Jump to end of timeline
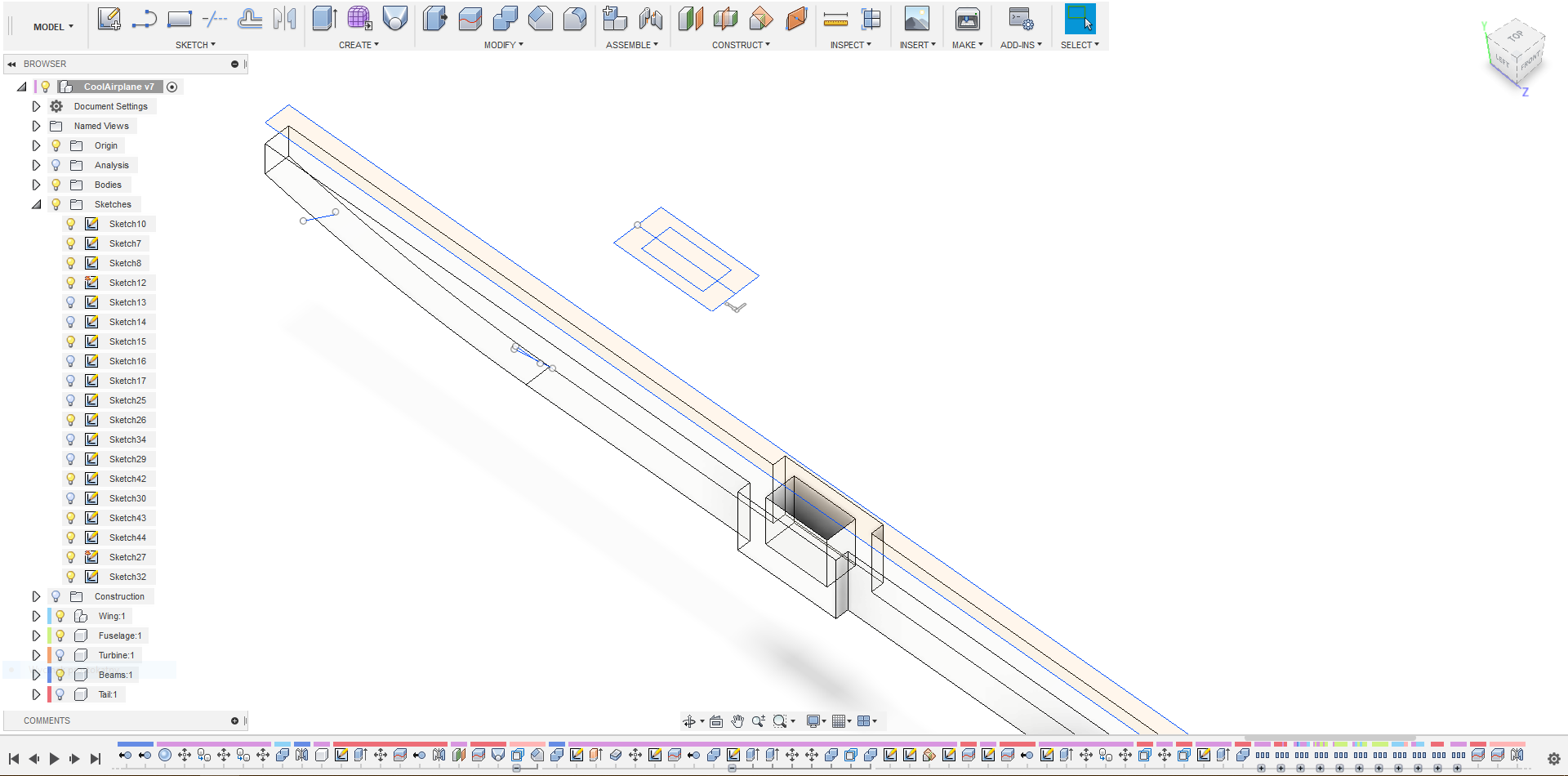The height and width of the screenshot is (776, 1568). pos(95,759)
